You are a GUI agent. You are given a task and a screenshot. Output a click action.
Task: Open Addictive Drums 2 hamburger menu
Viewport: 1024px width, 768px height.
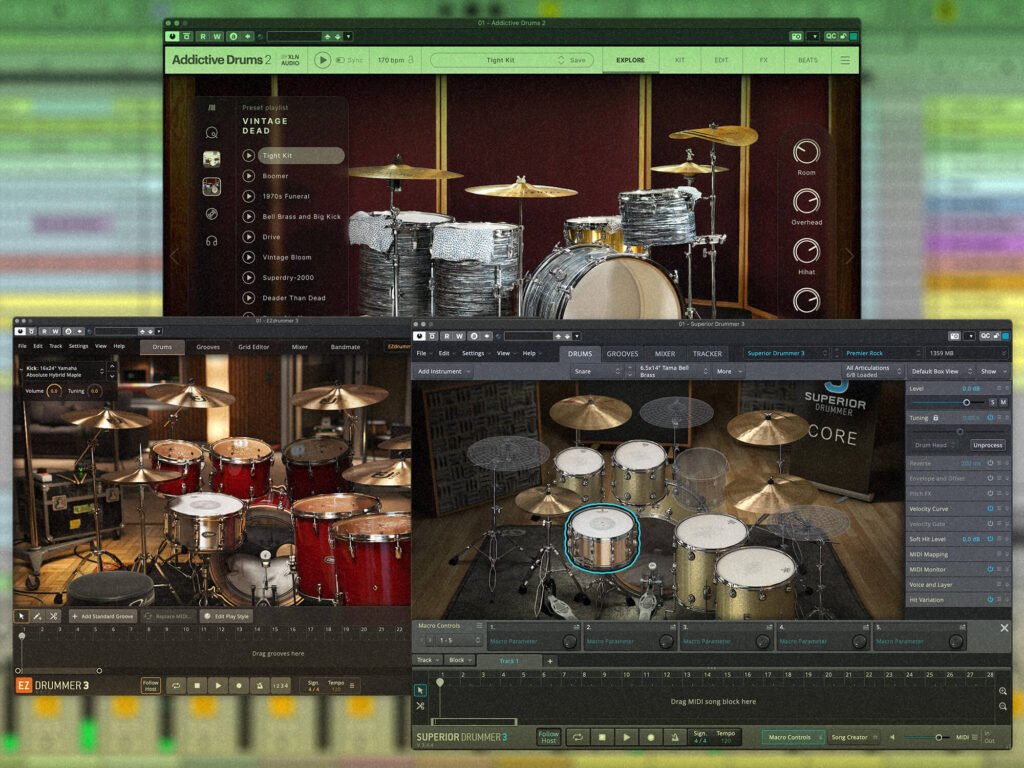point(844,60)
